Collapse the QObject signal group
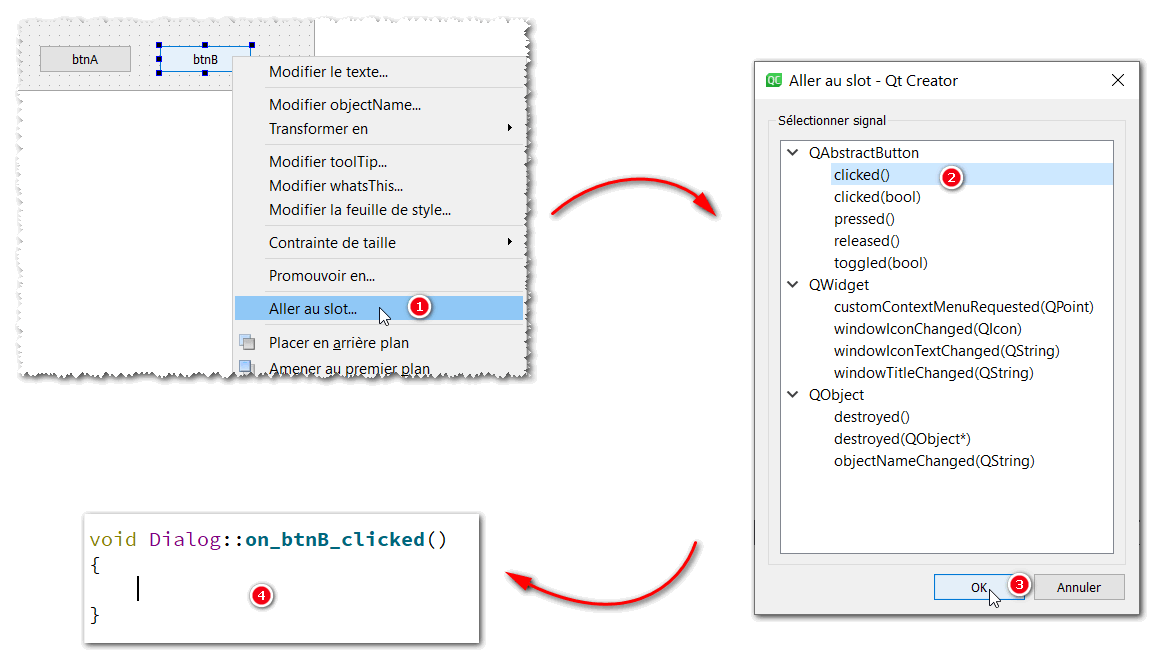Screen dimensions: 1154x663 click(x=793, y=395)
